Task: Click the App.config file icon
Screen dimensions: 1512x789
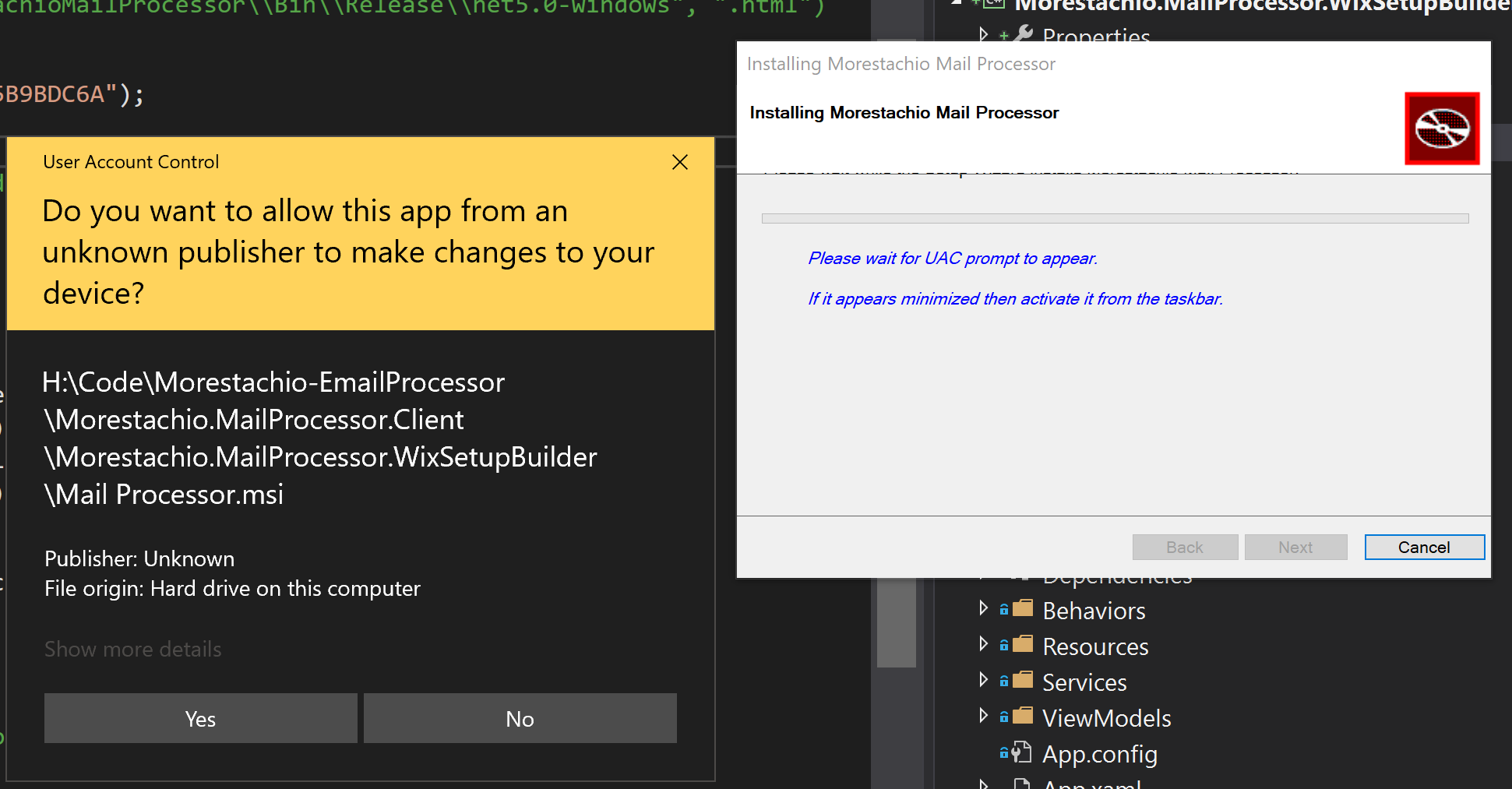Action: pyautogui.click(x=1020, y=753)
